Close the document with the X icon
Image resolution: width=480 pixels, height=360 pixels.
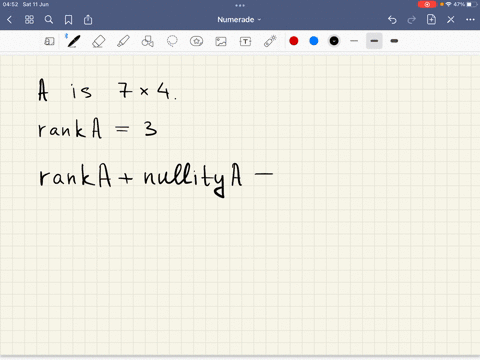451,20
